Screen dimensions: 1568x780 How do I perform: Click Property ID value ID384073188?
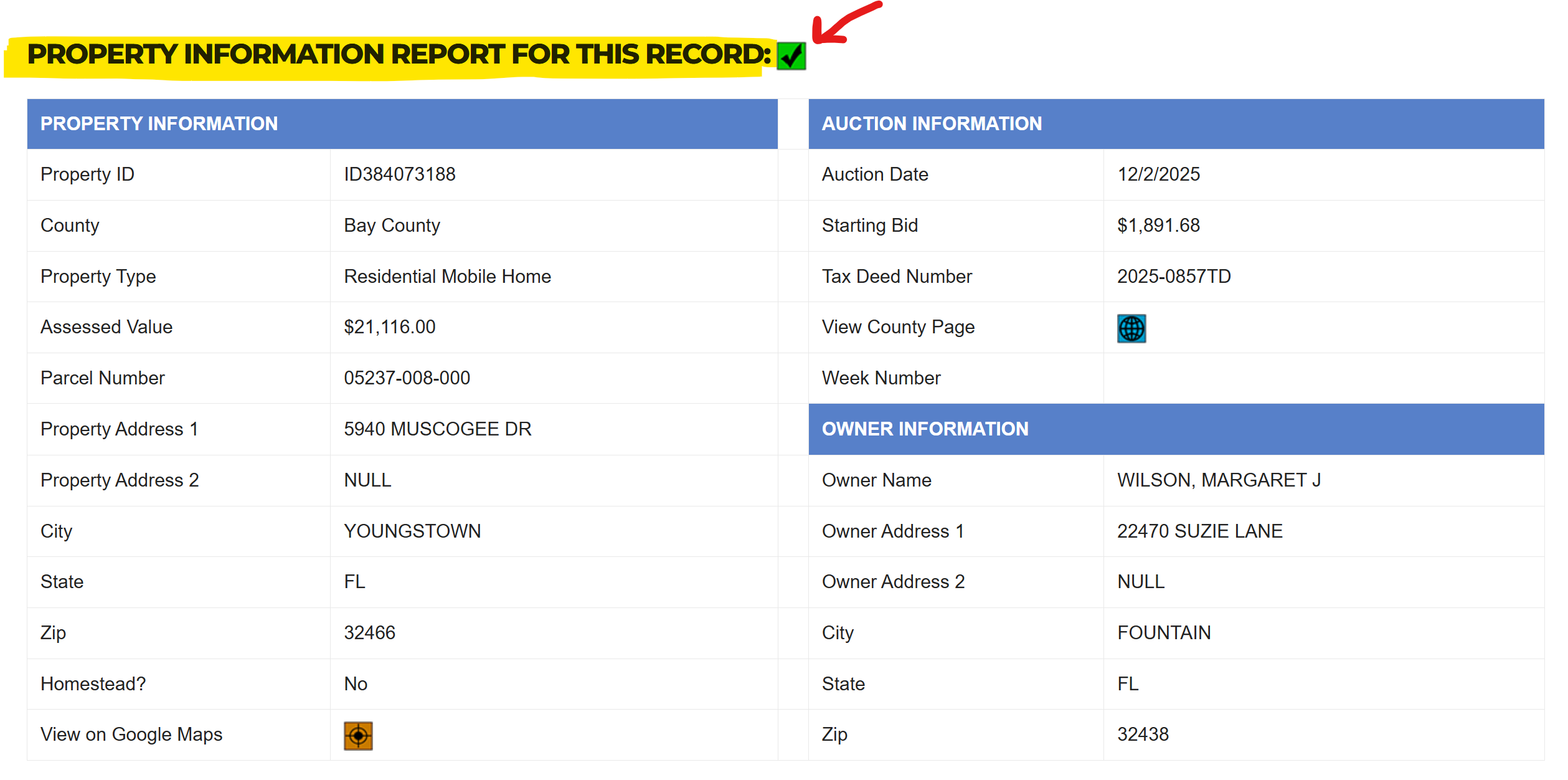(399, 174)
